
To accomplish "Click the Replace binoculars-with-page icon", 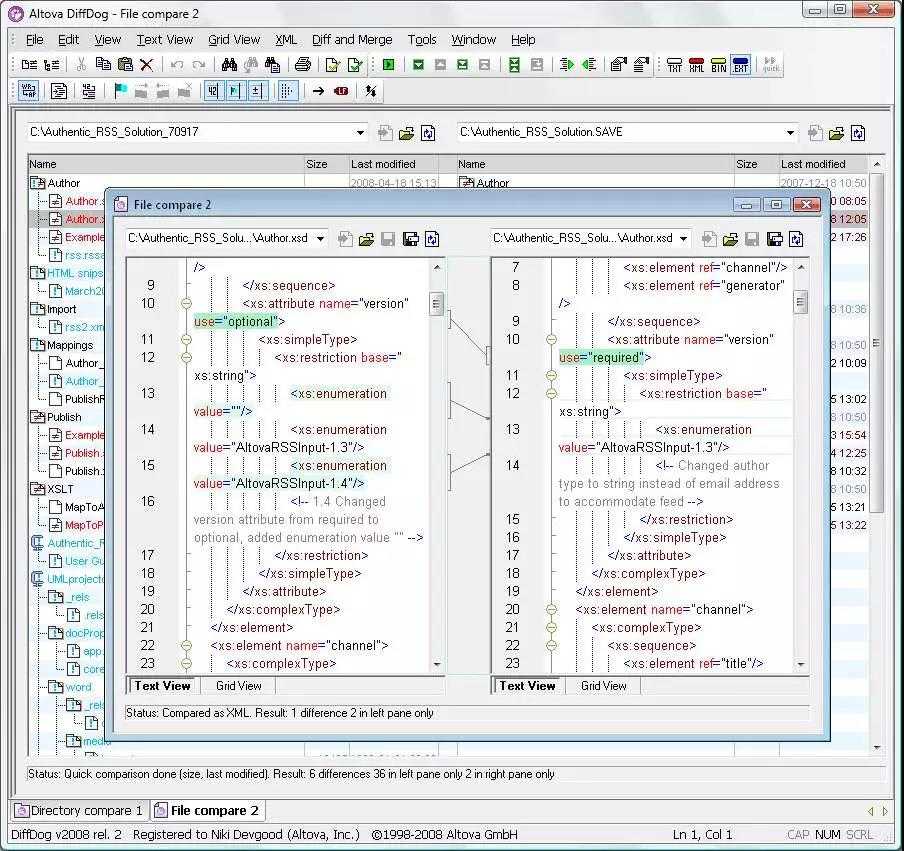I will click(272, 65).
